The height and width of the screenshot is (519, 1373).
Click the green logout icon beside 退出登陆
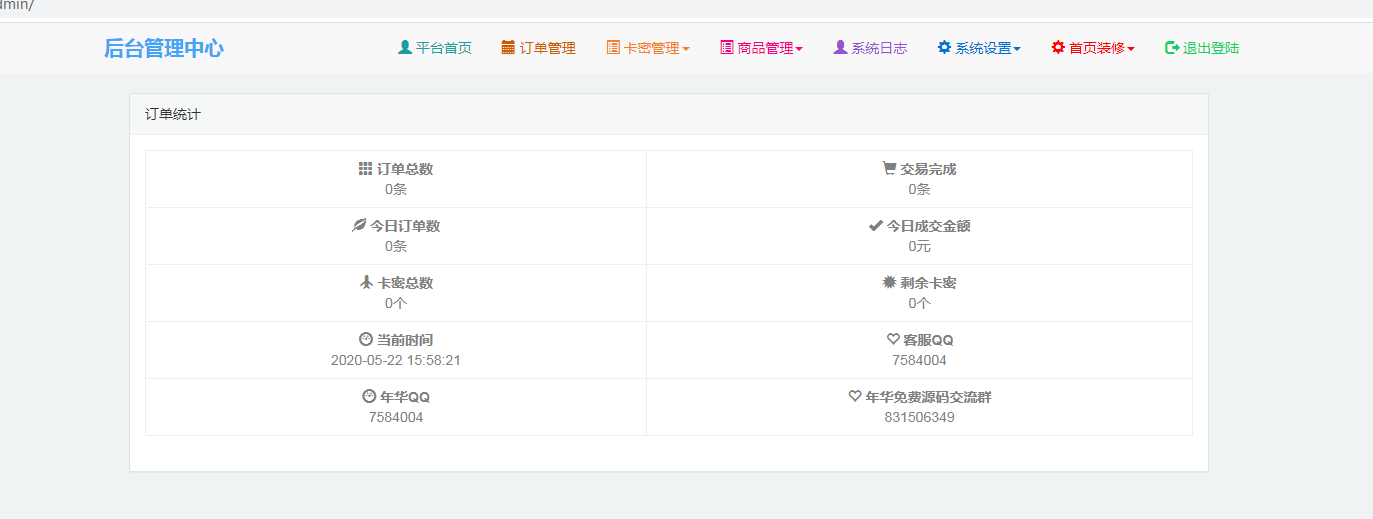(x=1172, y=47)
